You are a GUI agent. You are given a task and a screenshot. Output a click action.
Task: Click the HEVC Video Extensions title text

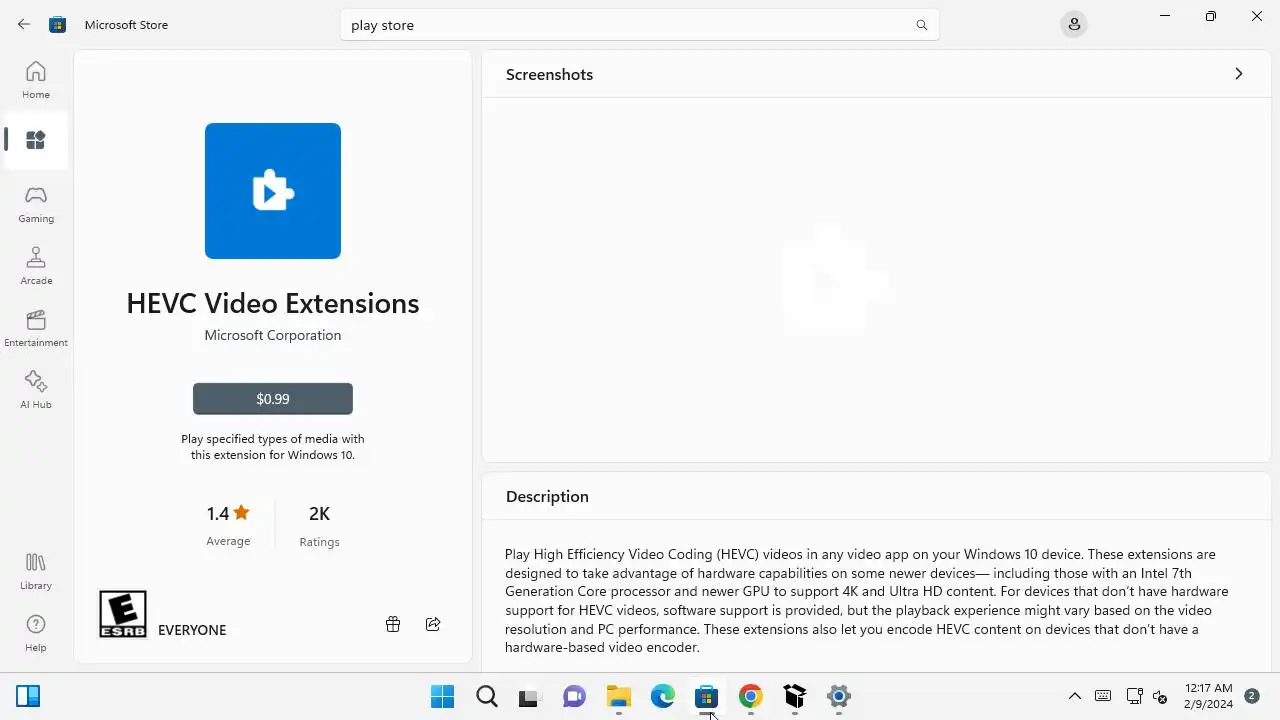(273, 303)
